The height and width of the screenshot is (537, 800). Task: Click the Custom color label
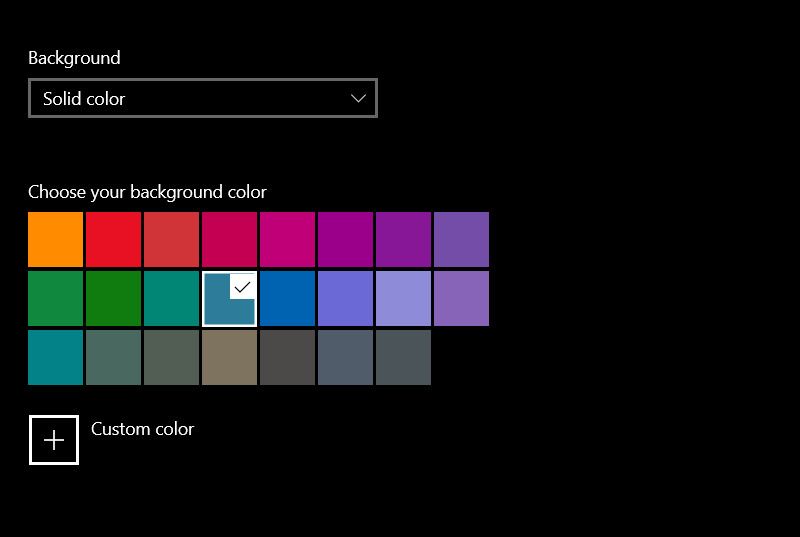click(142, 429)
